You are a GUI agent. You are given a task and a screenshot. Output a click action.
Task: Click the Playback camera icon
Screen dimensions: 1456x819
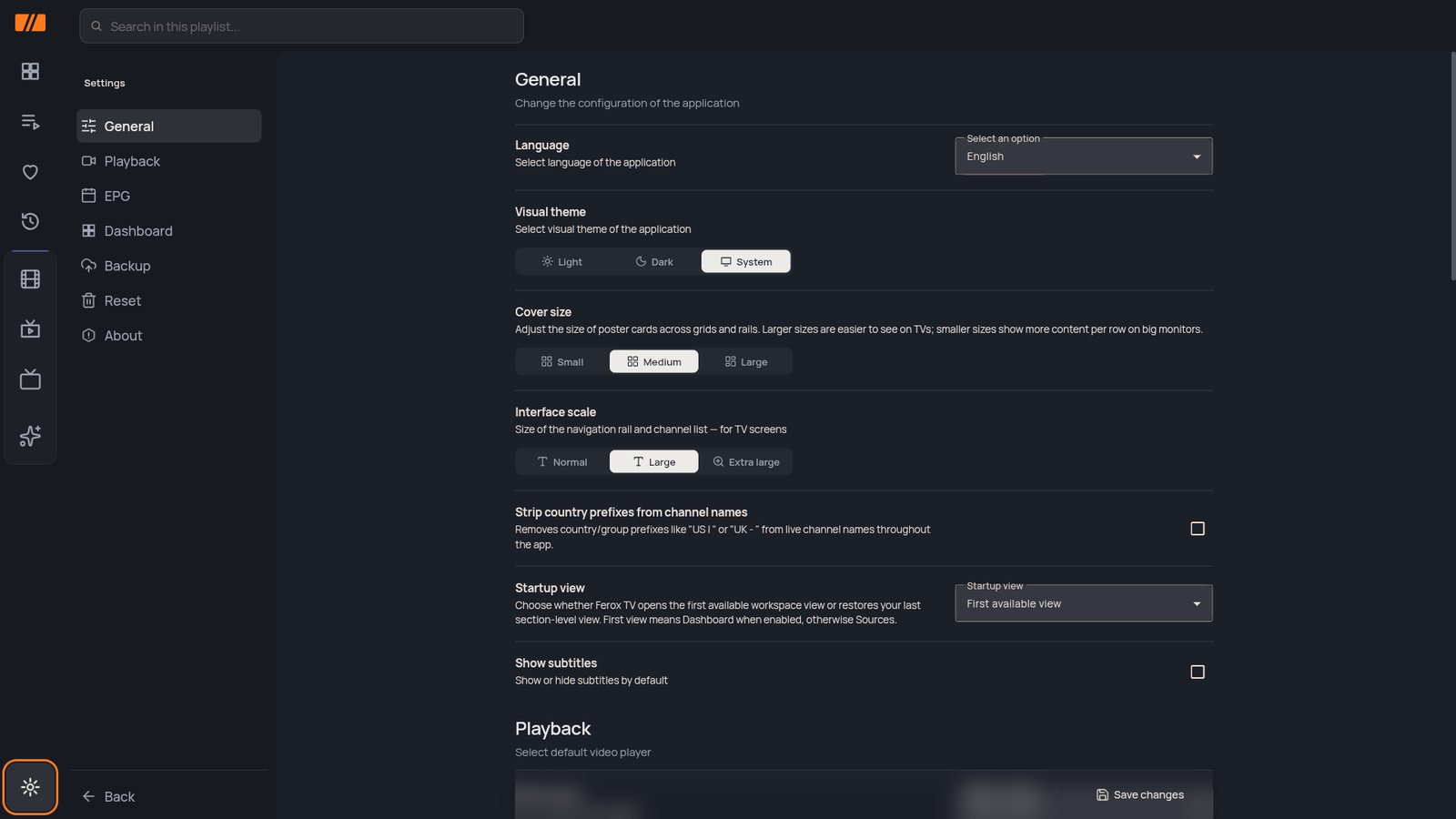coord(88,161)
